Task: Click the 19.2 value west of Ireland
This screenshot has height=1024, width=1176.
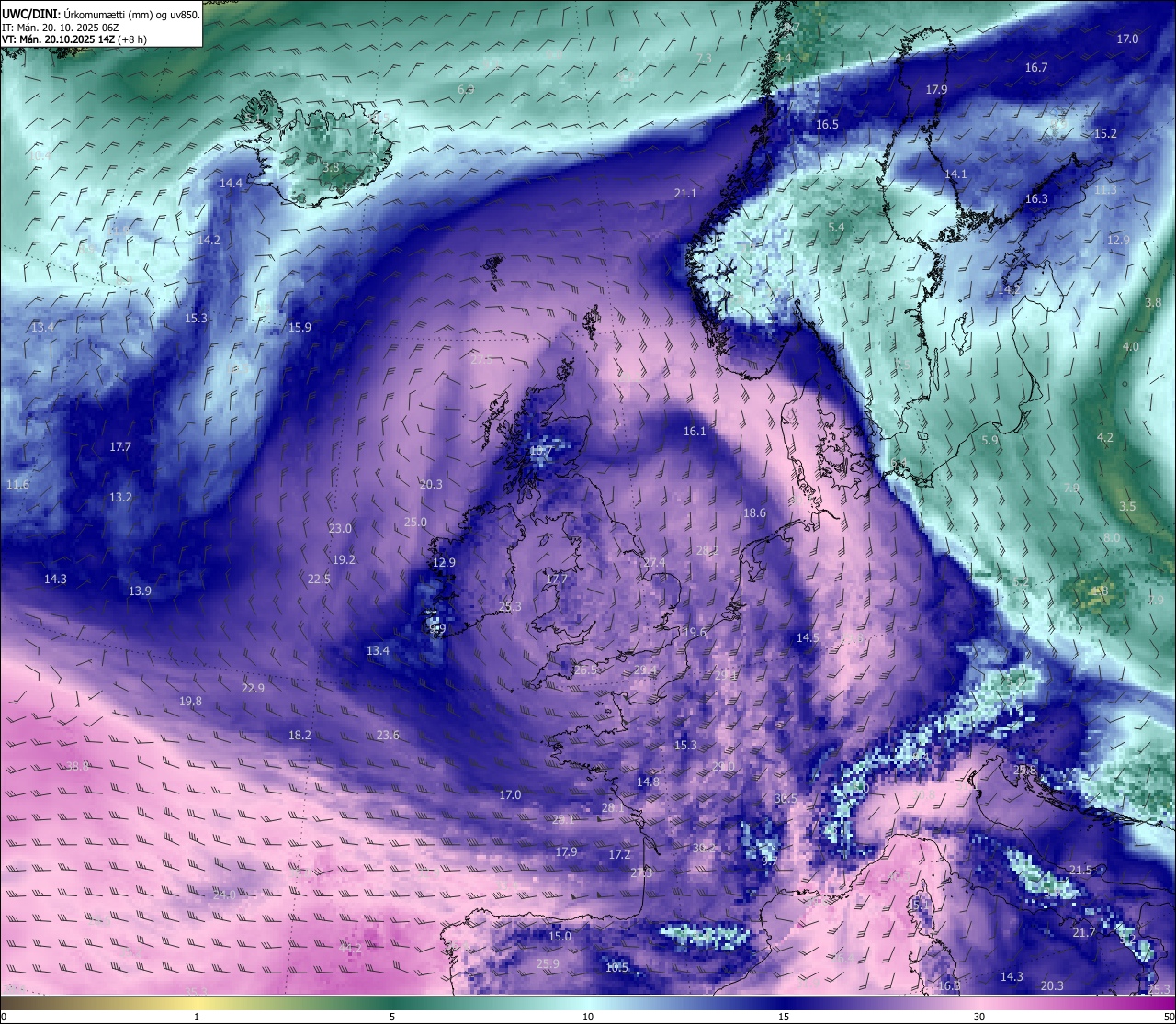Action: 344,559
